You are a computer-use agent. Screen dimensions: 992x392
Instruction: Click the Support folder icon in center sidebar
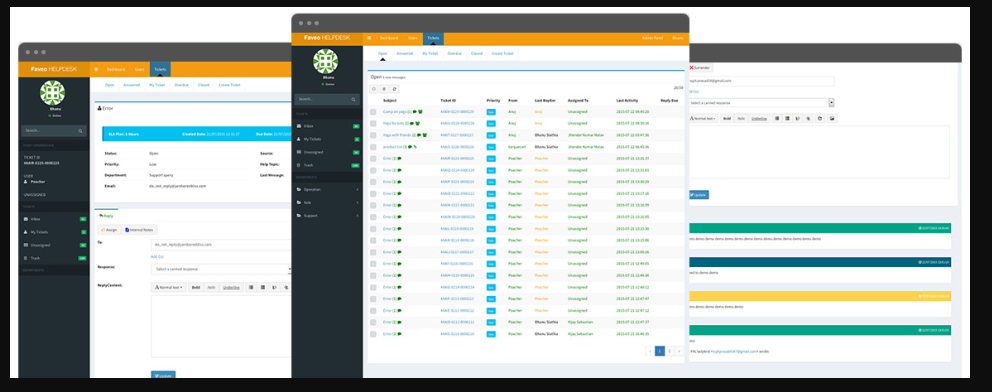coord(299,216)
